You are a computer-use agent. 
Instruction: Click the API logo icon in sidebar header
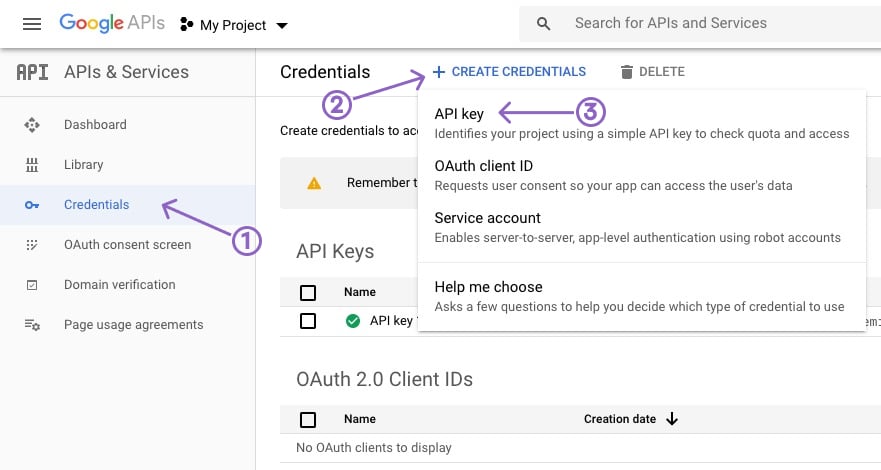coord(32,72)
